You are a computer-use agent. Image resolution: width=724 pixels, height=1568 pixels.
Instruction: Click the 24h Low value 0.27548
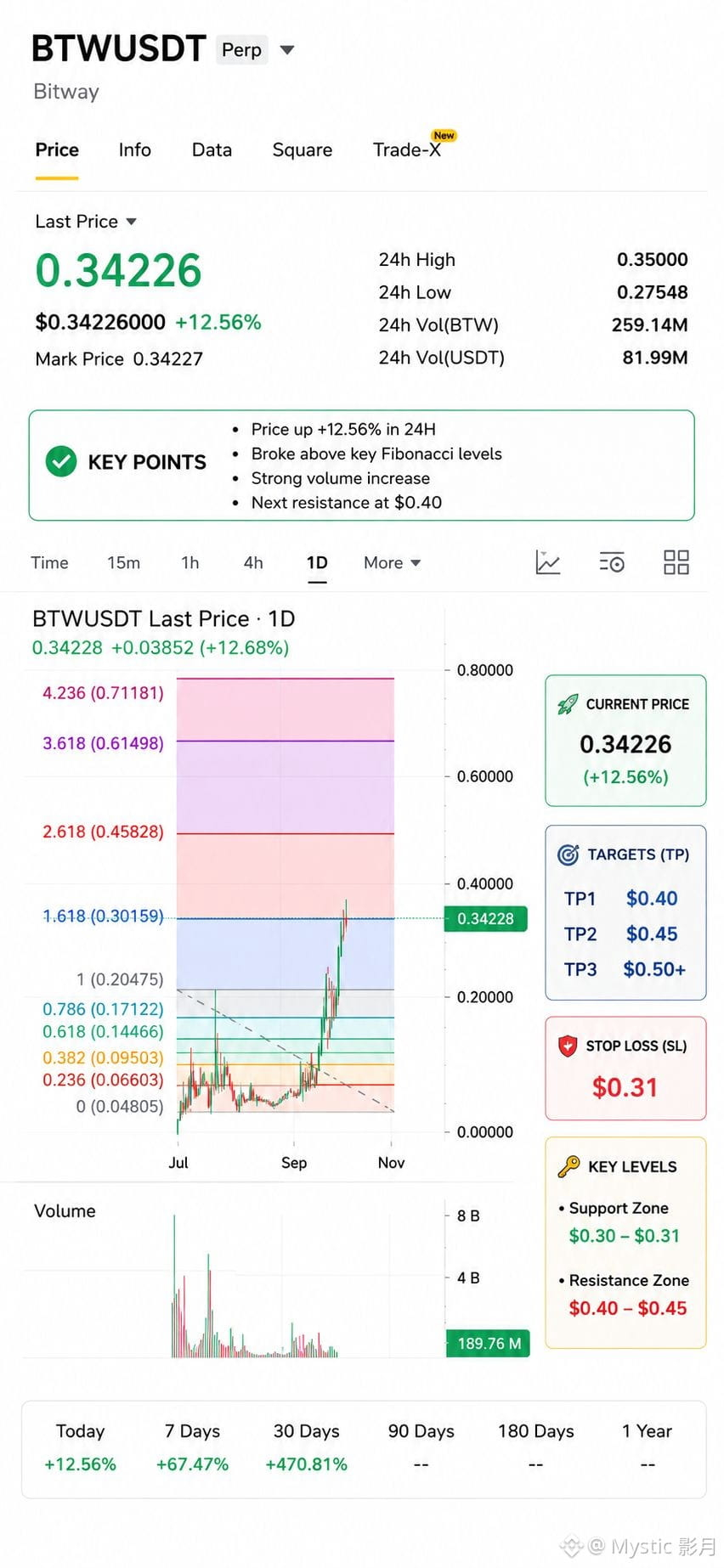click(x=652, y=292)
